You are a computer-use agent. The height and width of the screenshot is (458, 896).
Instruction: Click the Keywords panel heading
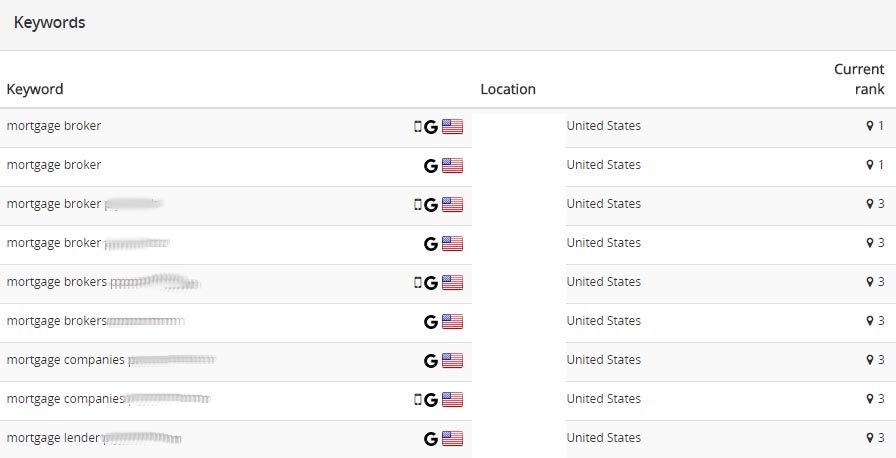click(x=50, y=22)
